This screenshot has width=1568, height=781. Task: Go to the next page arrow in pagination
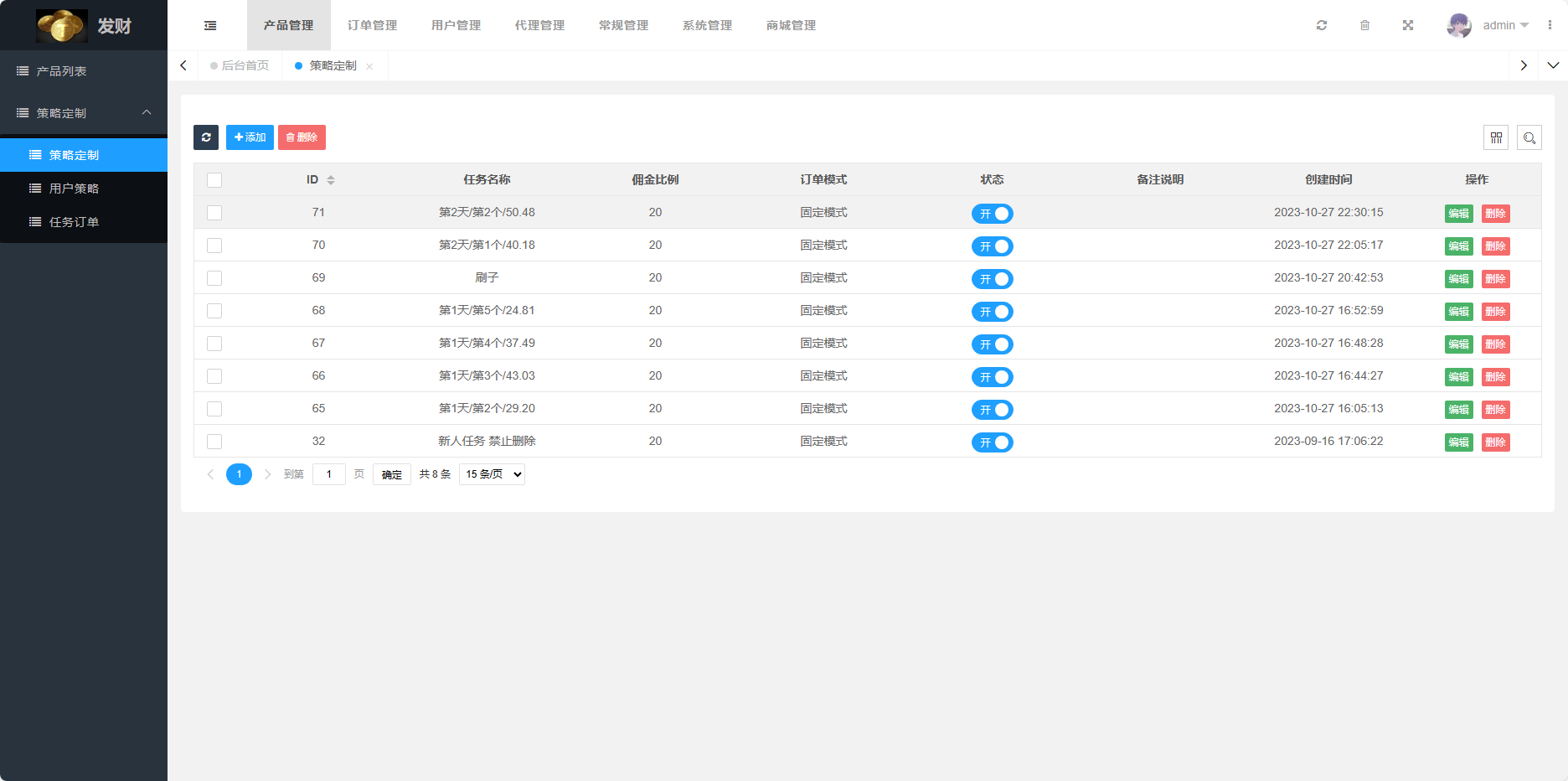click(267, 474)
